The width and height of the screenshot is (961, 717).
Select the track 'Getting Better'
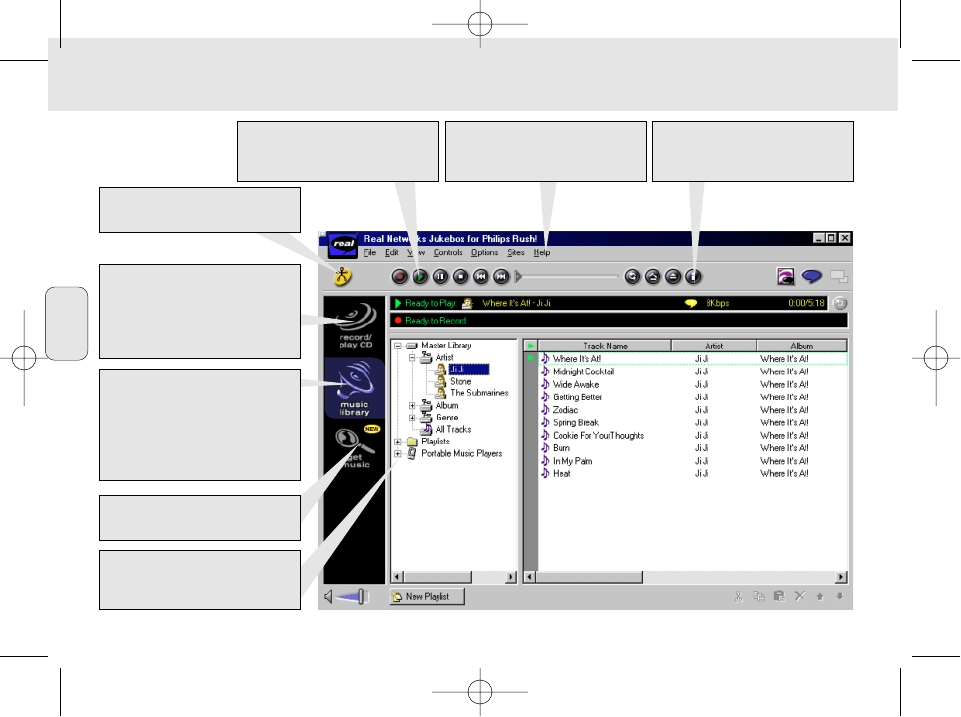coord(577,397)
